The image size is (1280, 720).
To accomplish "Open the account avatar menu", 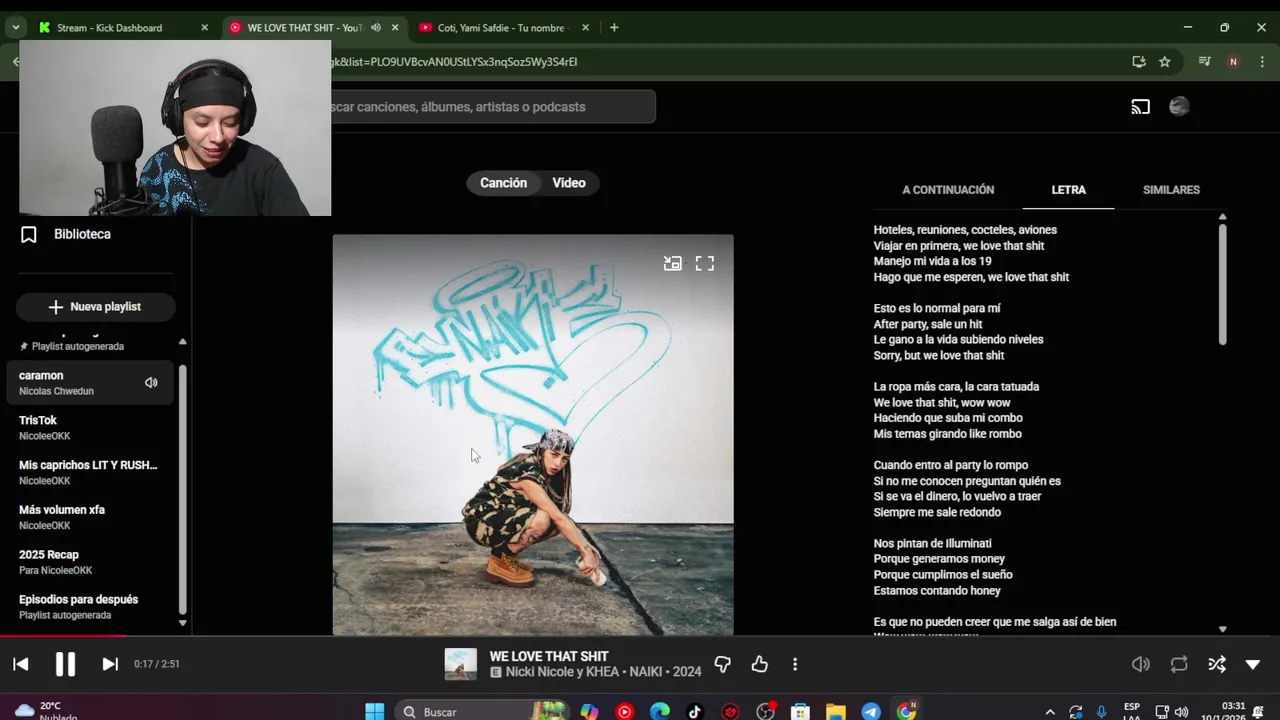I will 1179,107.
